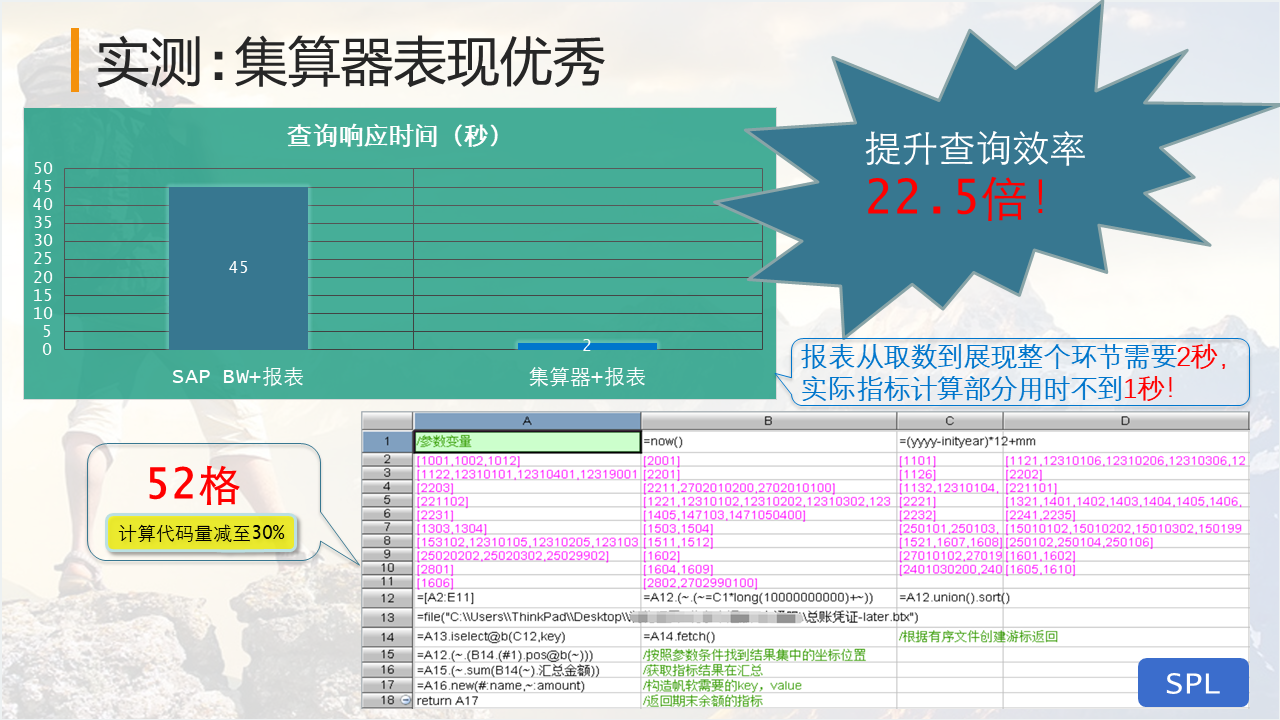Click cell [2231]

point(527,515)
